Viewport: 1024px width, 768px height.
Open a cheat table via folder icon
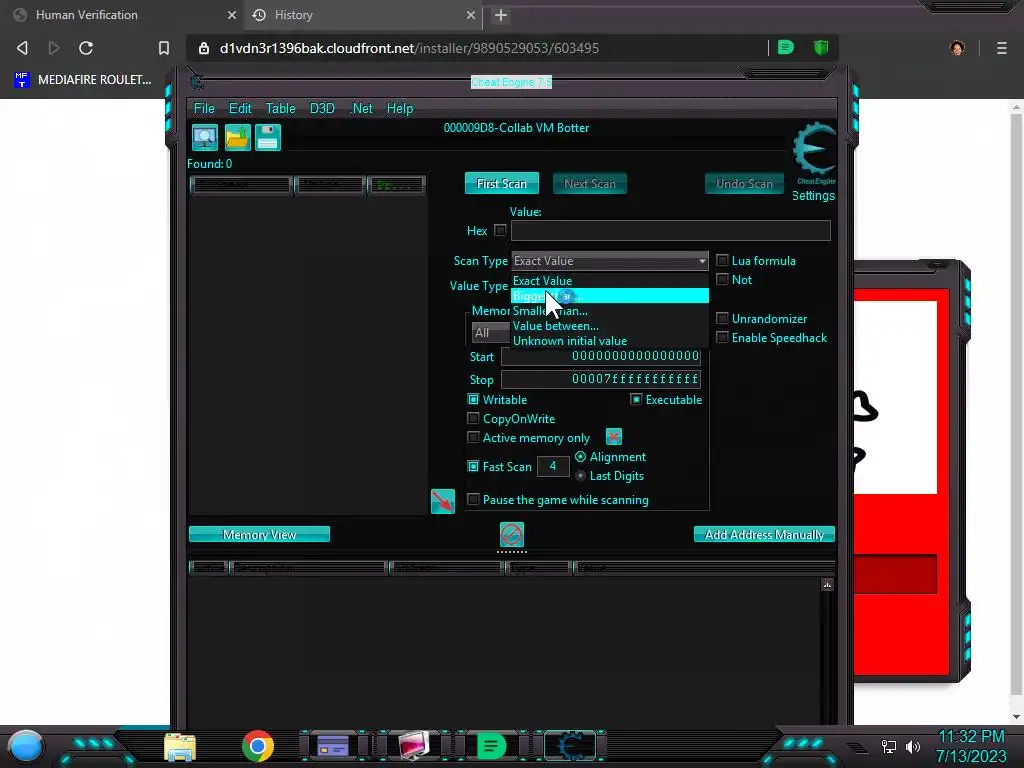(x=238, y=138)
